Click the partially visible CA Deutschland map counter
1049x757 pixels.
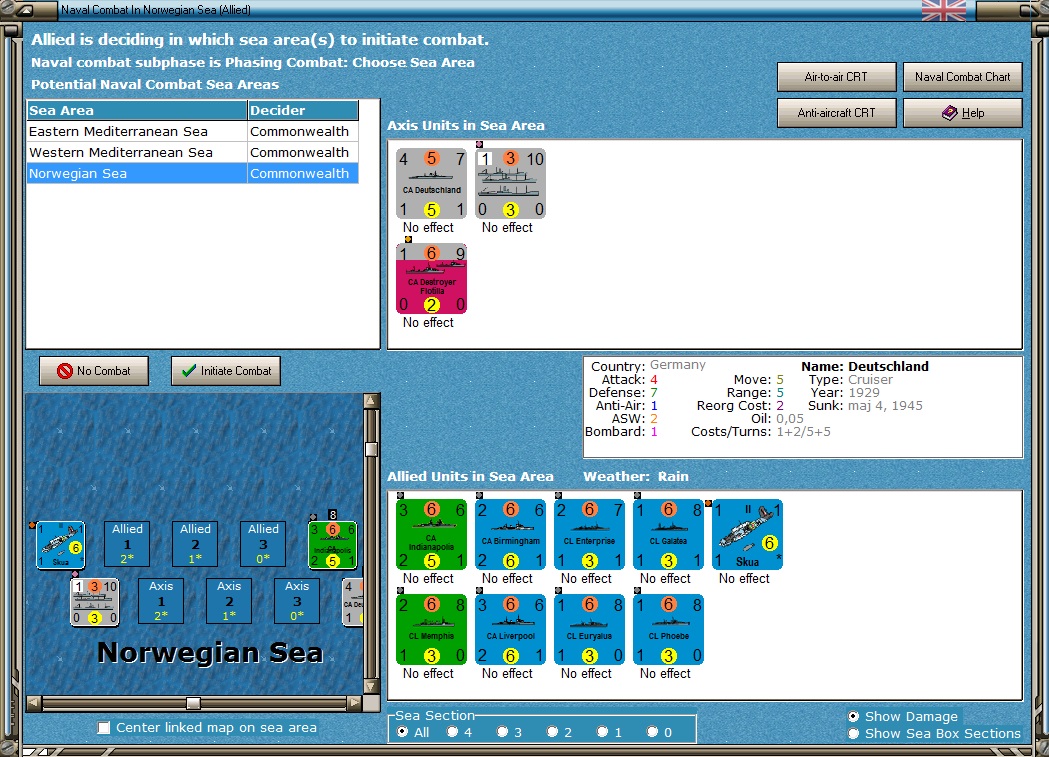coord(353,603)
